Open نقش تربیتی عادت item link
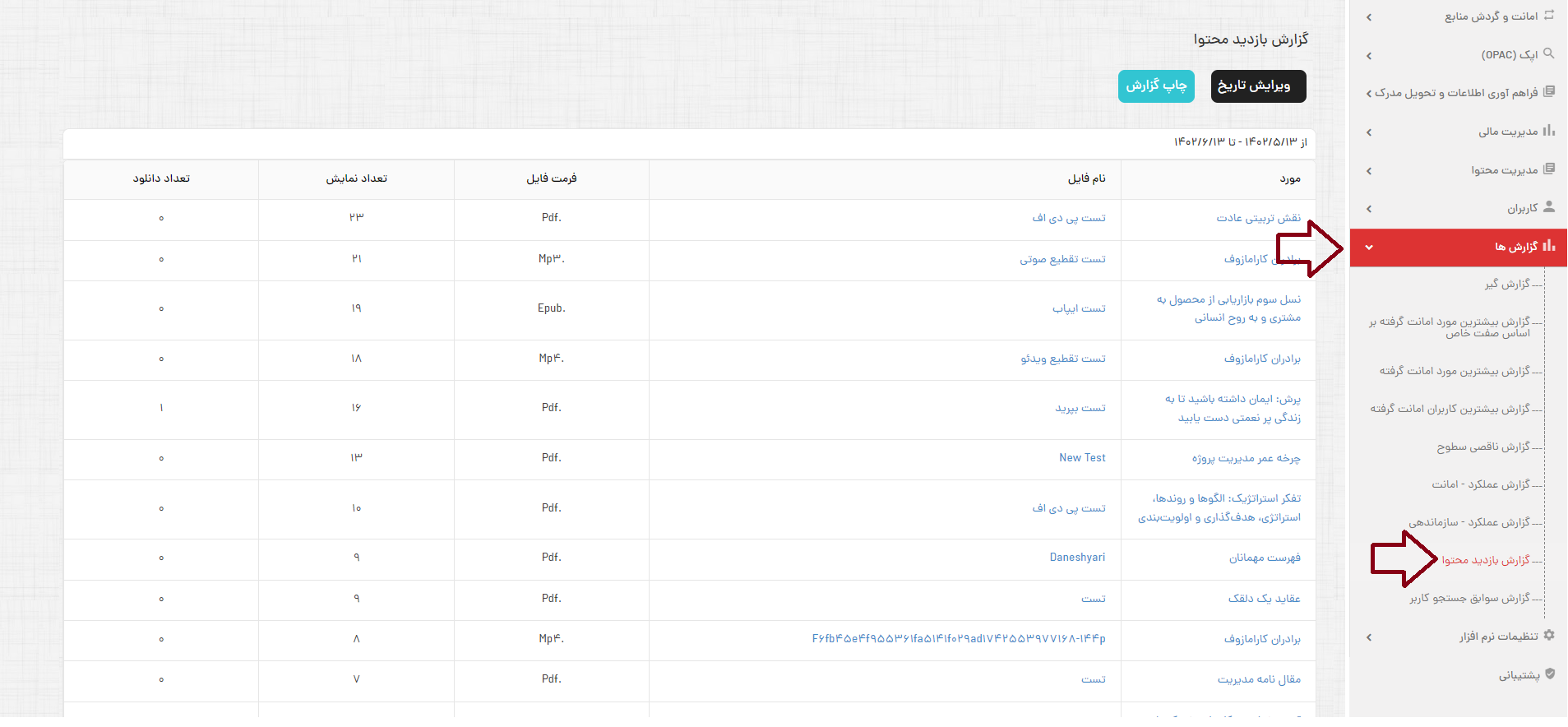Image resolution: width=1568 pixels, height=727 pixels. (1259, 218)
